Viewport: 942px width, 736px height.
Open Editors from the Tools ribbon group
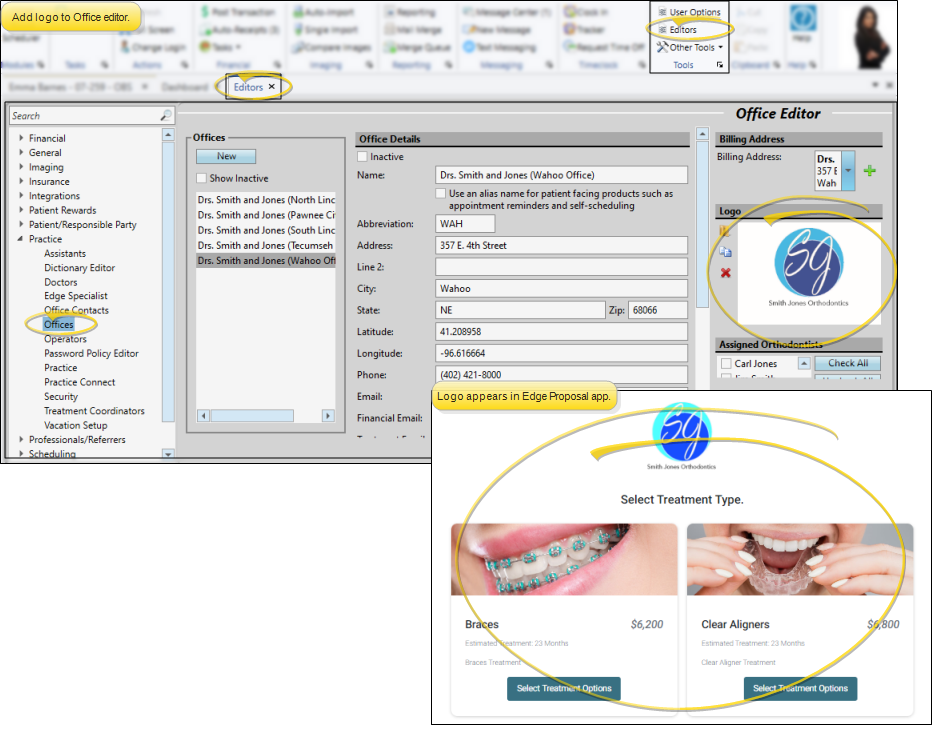[682, 30]
